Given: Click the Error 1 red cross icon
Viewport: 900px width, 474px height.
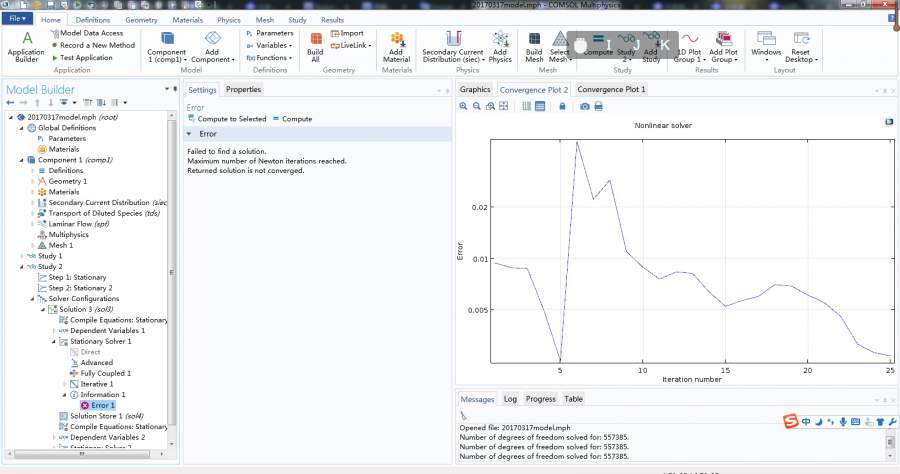Looking at the screenshot, I should tap(85, 405).
